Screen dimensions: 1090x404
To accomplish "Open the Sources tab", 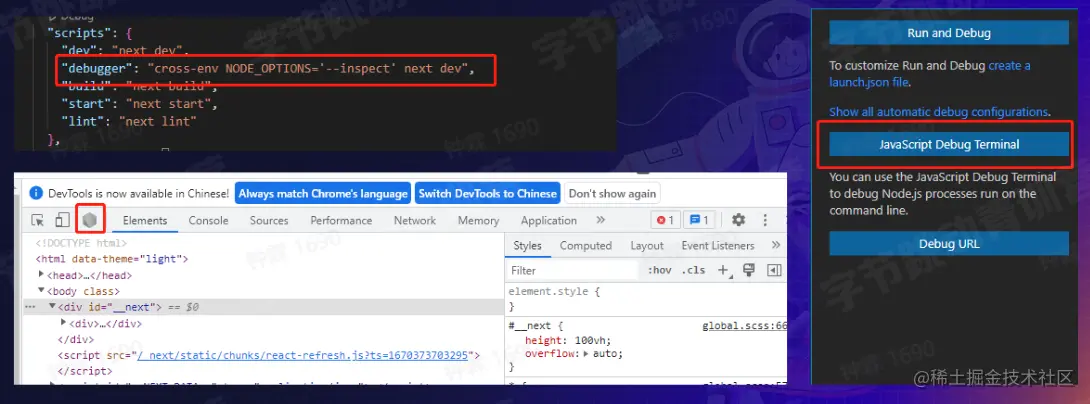I will [269, 220].
